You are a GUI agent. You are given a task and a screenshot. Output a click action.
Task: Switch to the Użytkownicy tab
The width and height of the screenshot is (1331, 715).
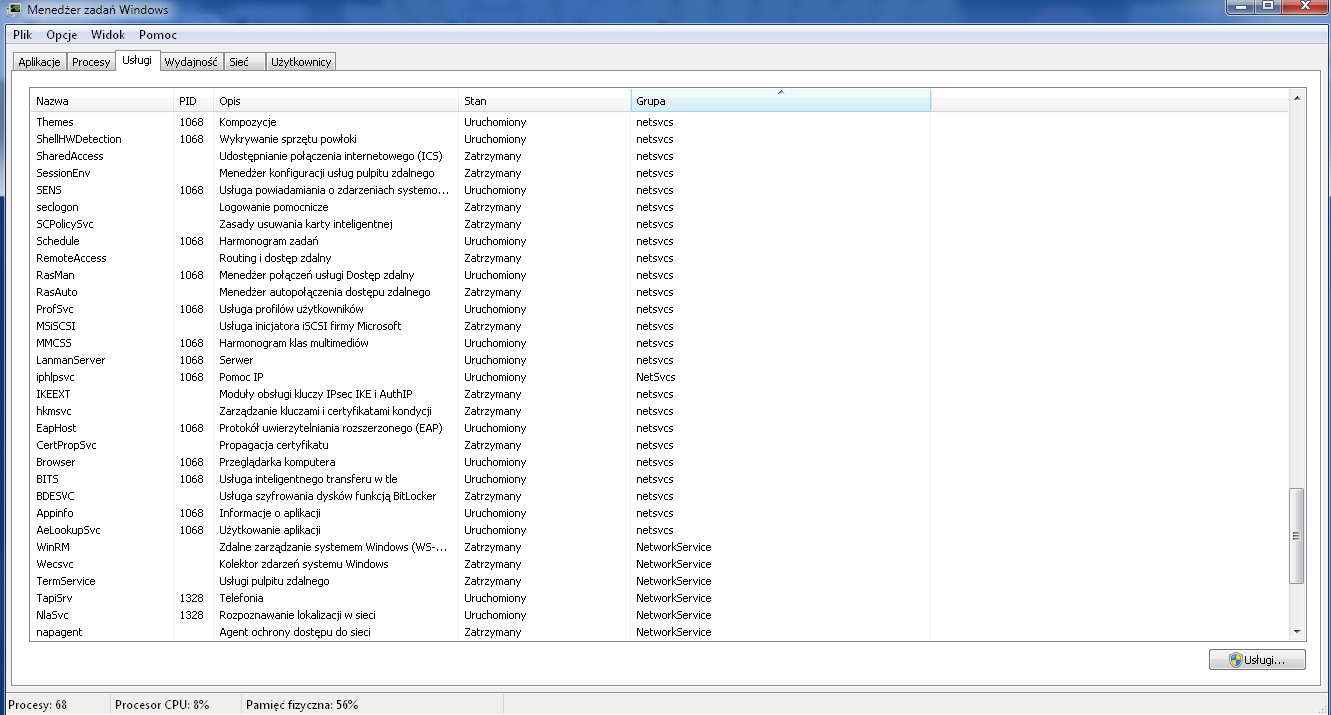tap(301, 62)
